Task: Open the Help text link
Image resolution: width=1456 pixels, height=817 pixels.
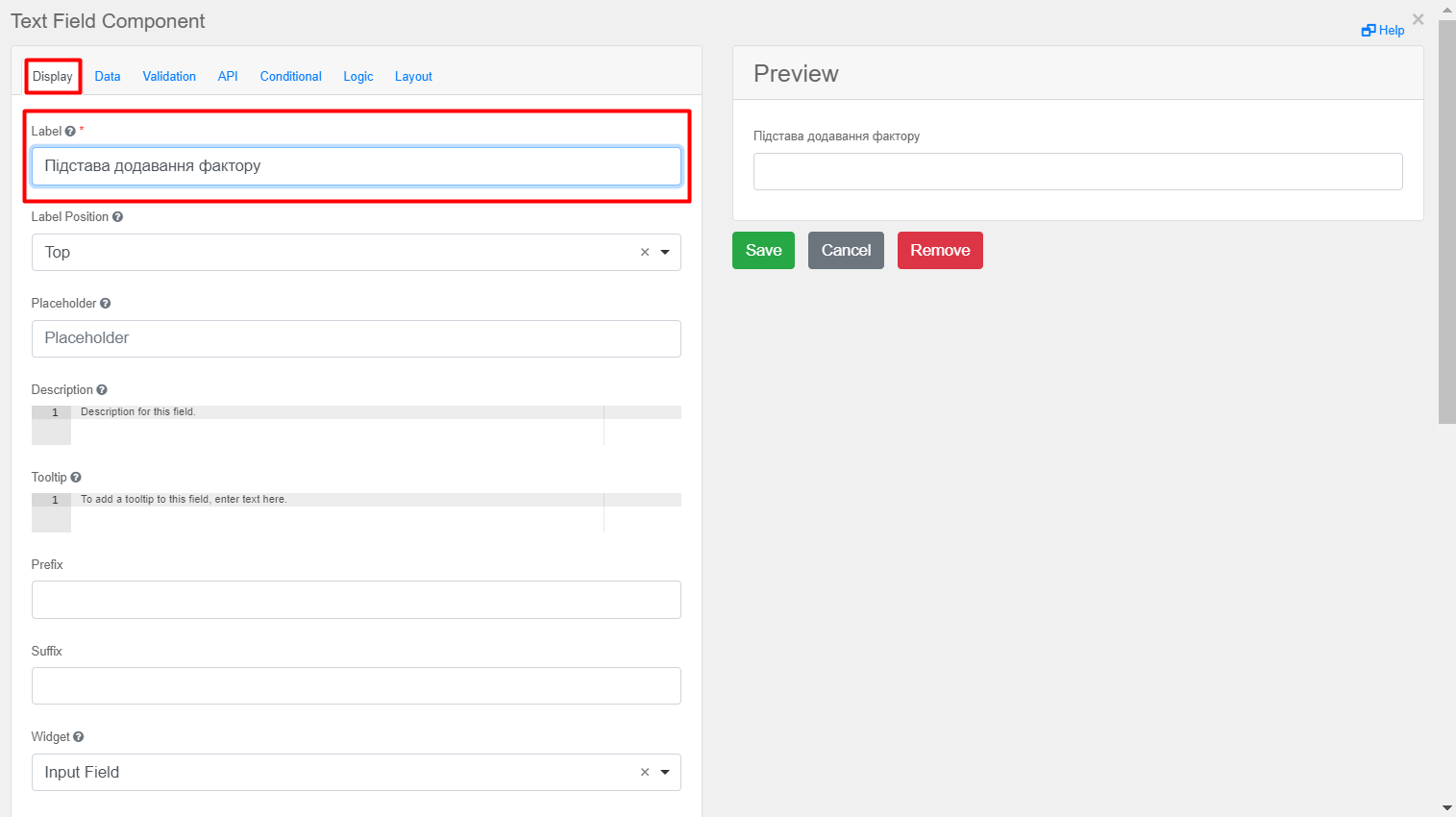Action: pyautogui.click(x=1392, y=31)
